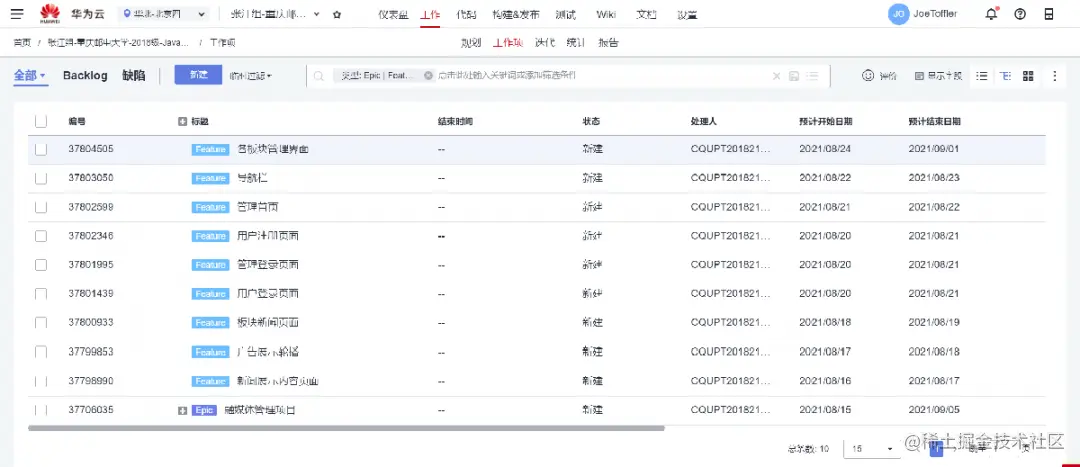Viewport: 1080px width, 467px height.
Task: Switch to the flat list view icon
Action: point(983,76)
